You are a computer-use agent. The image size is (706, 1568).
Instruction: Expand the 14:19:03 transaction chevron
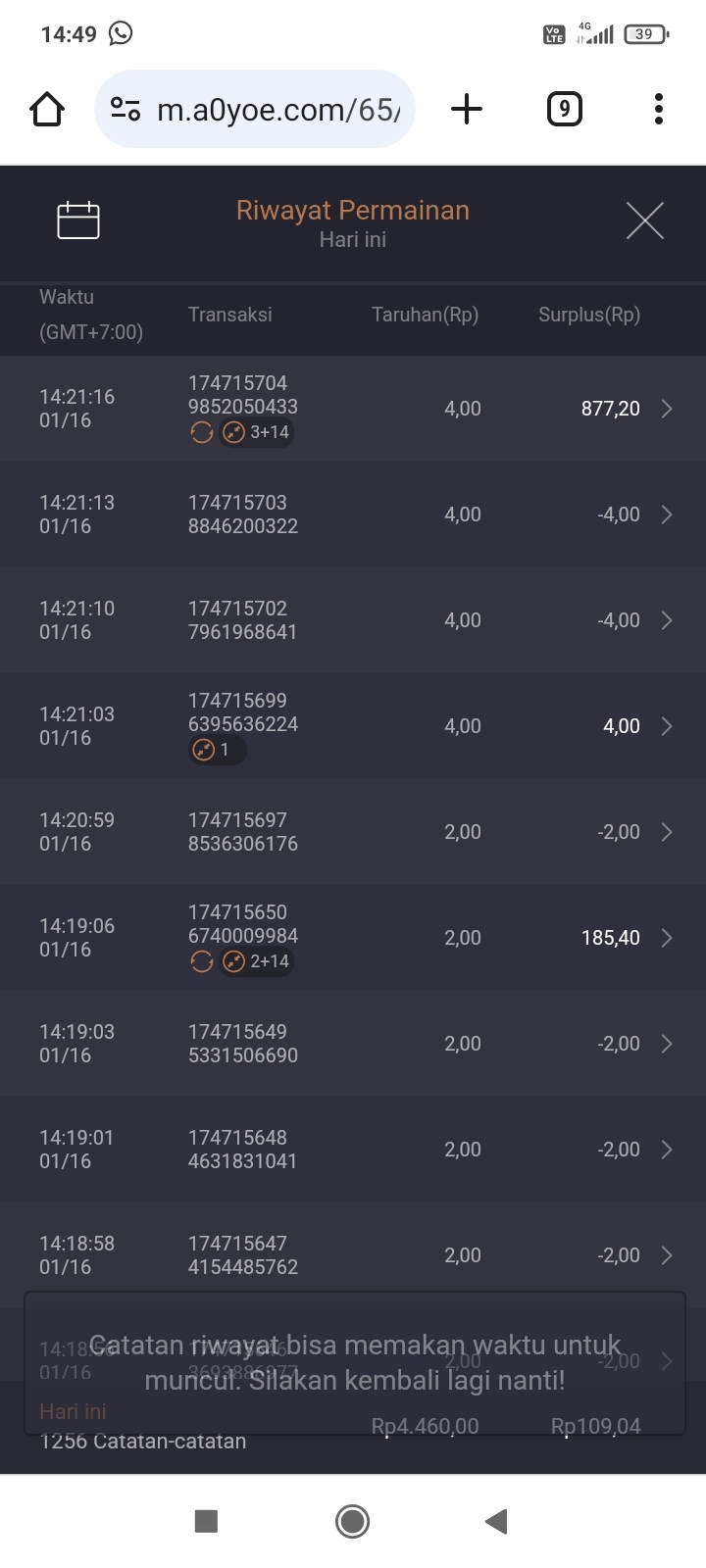tap(667, 1044)
